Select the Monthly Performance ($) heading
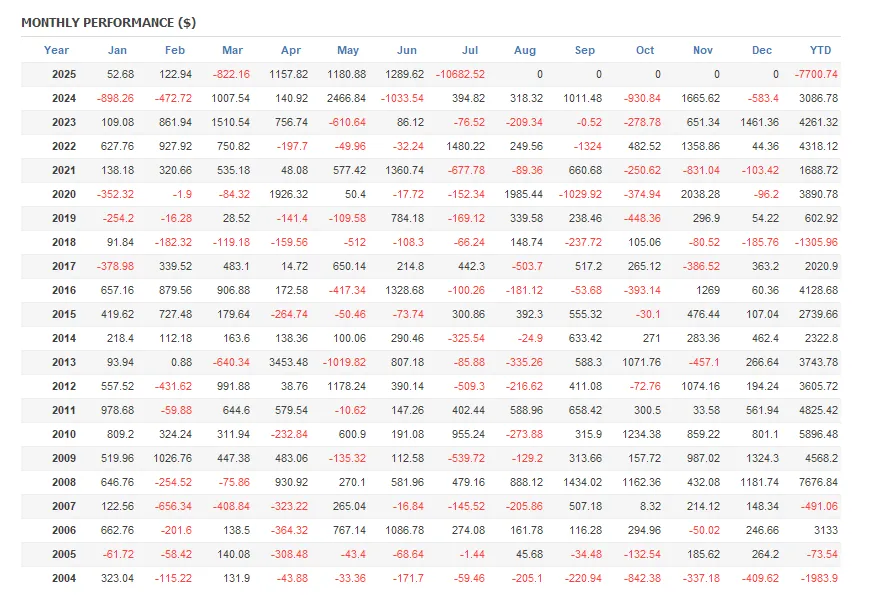878x595 pixels. pyautogui.click(x=109, y=23)
